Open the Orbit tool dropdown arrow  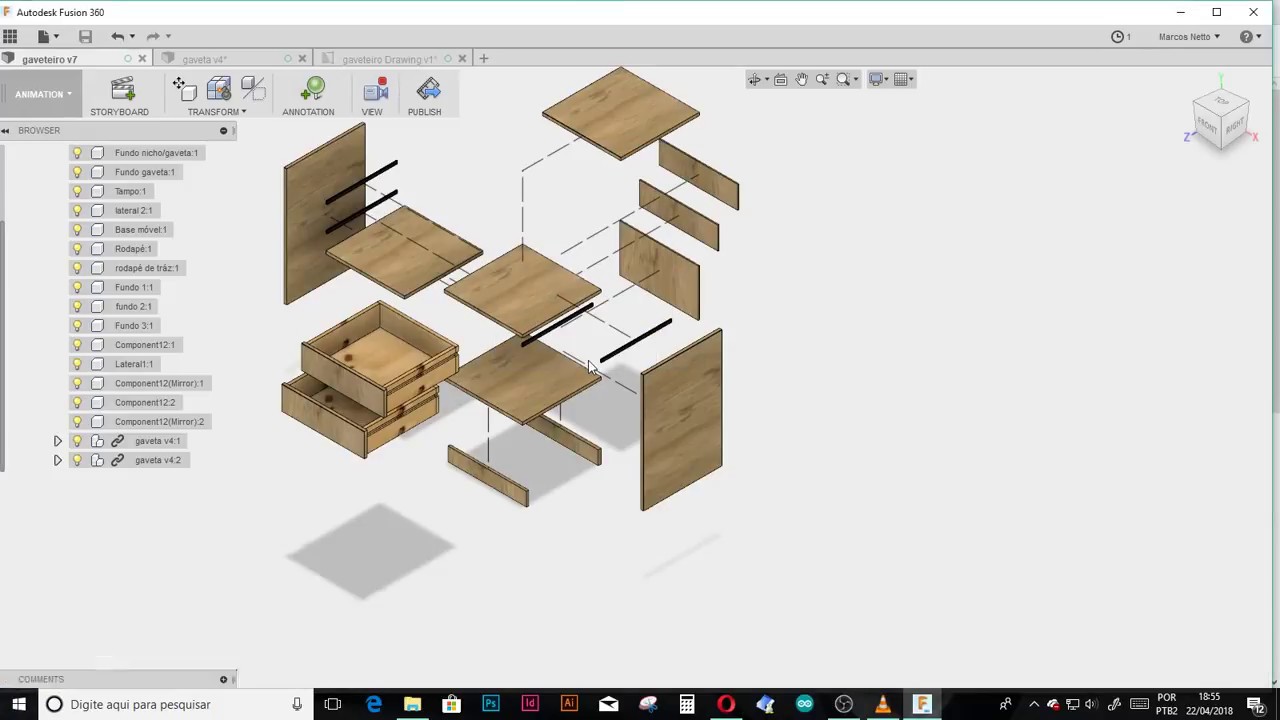tap(767, 80)
